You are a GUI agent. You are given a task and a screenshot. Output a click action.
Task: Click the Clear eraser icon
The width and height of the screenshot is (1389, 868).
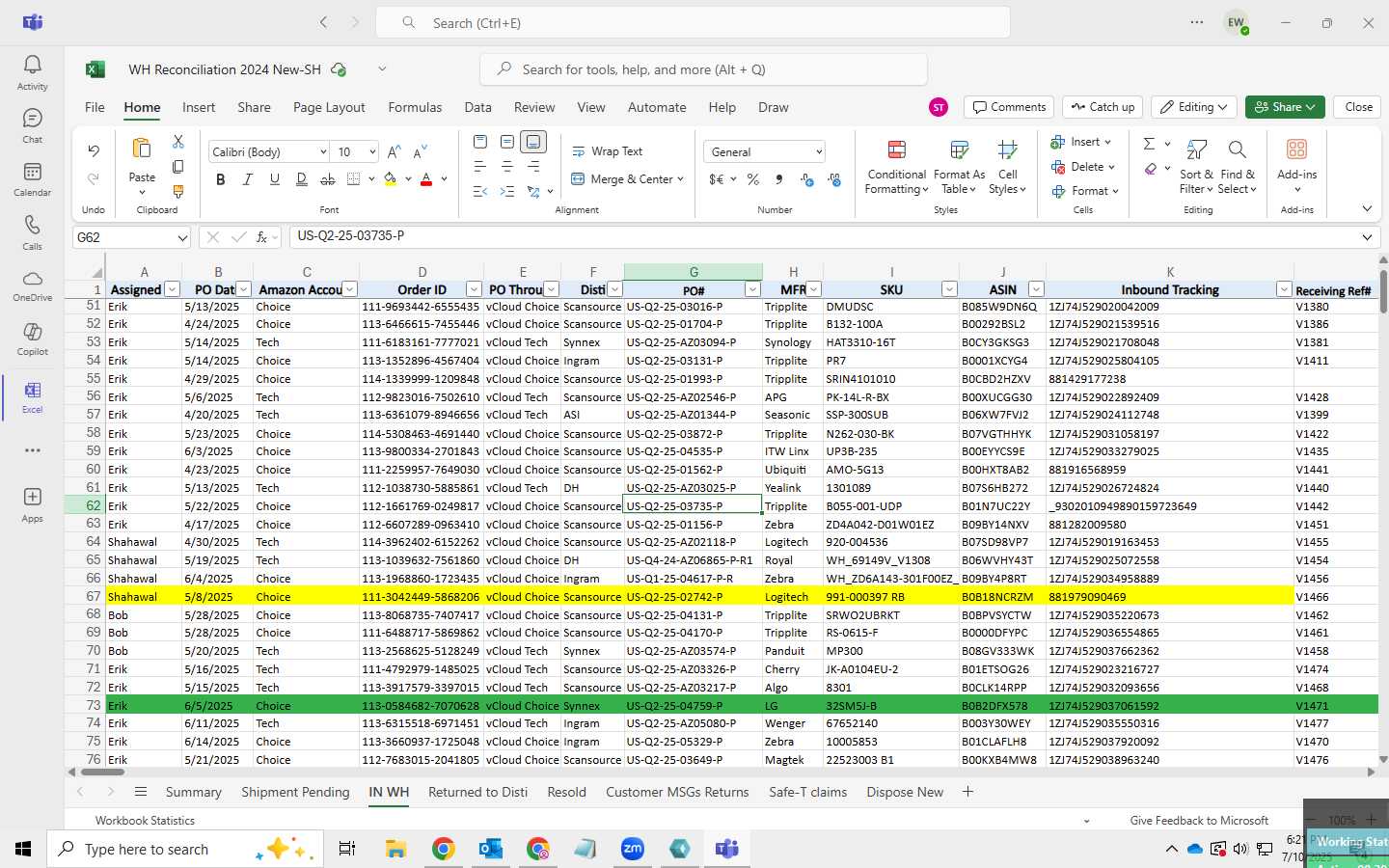tap(1150, 169)
